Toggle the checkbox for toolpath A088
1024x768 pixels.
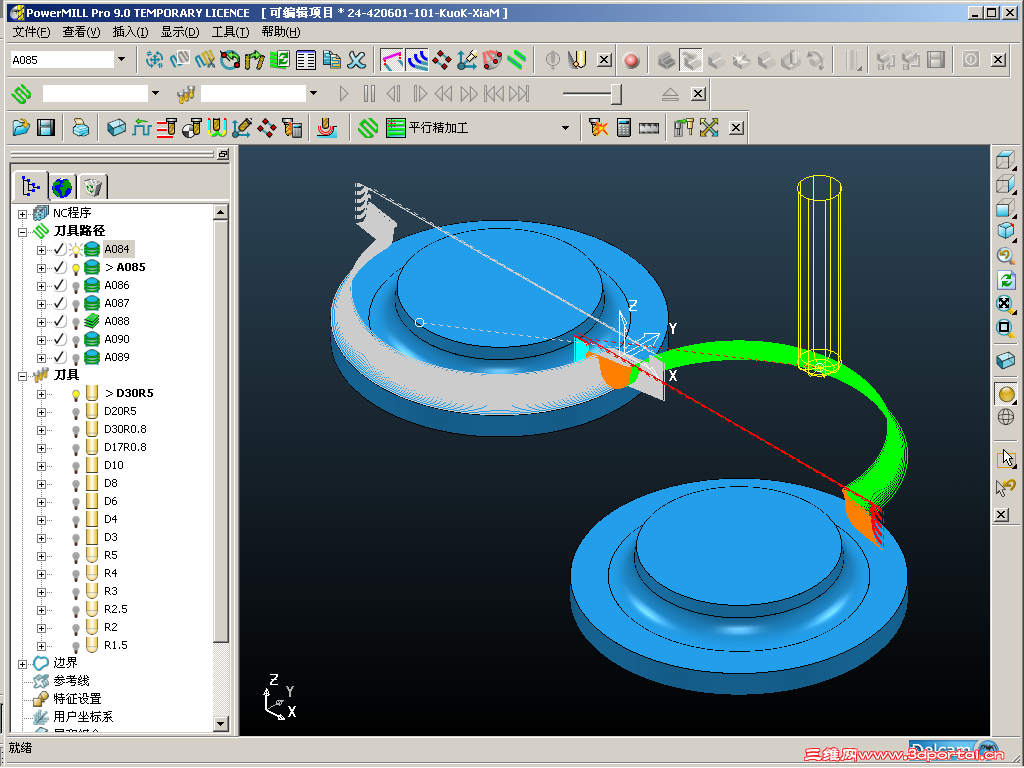click(x=59, y=321)
